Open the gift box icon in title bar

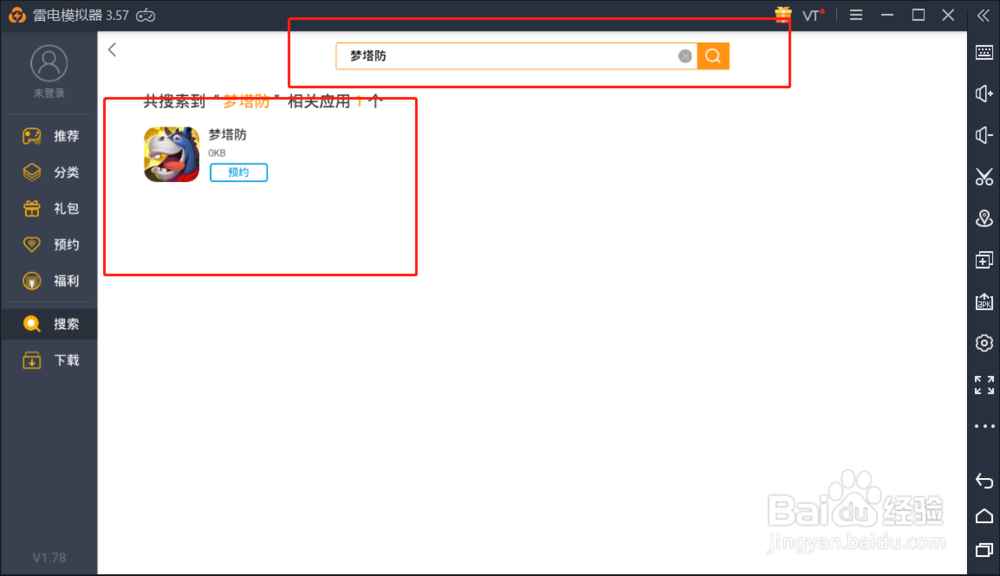click(783, 14)
